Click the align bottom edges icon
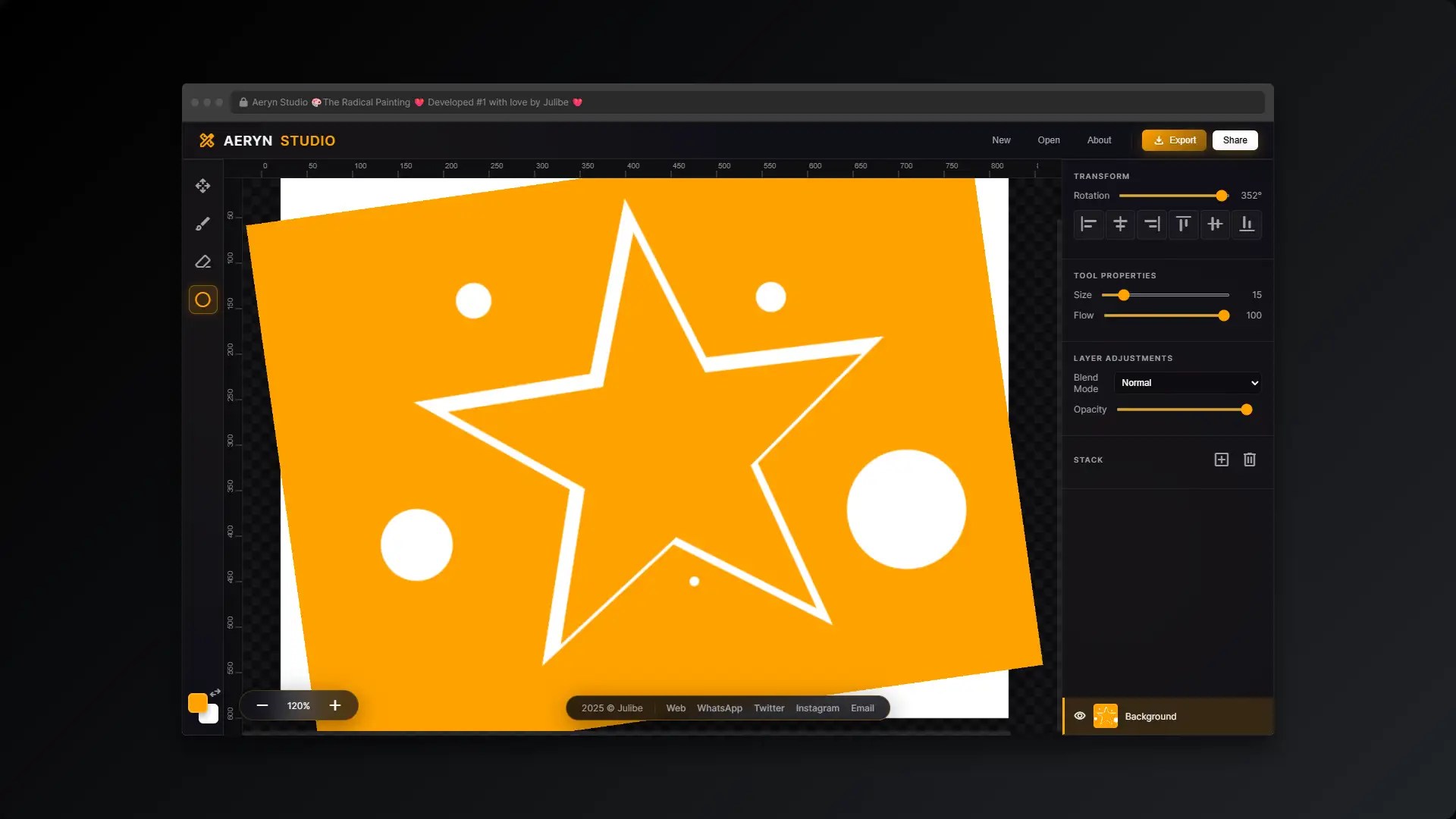 pos(1246,224)
